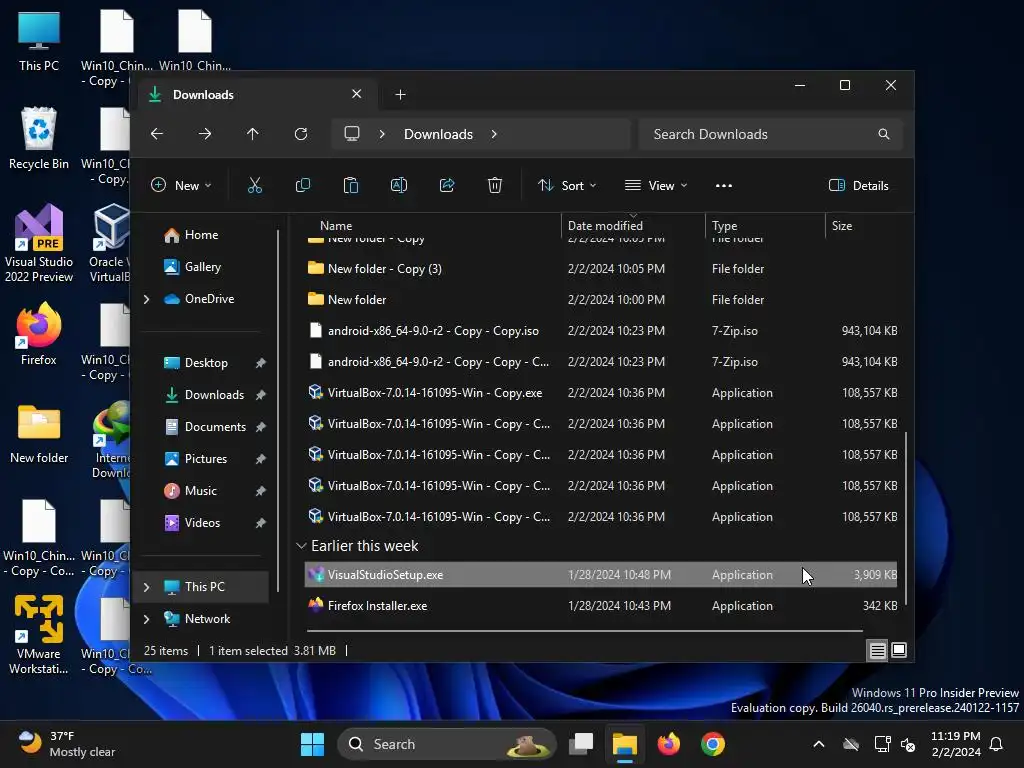Click the Share icon in toolbar

(447, 185)
